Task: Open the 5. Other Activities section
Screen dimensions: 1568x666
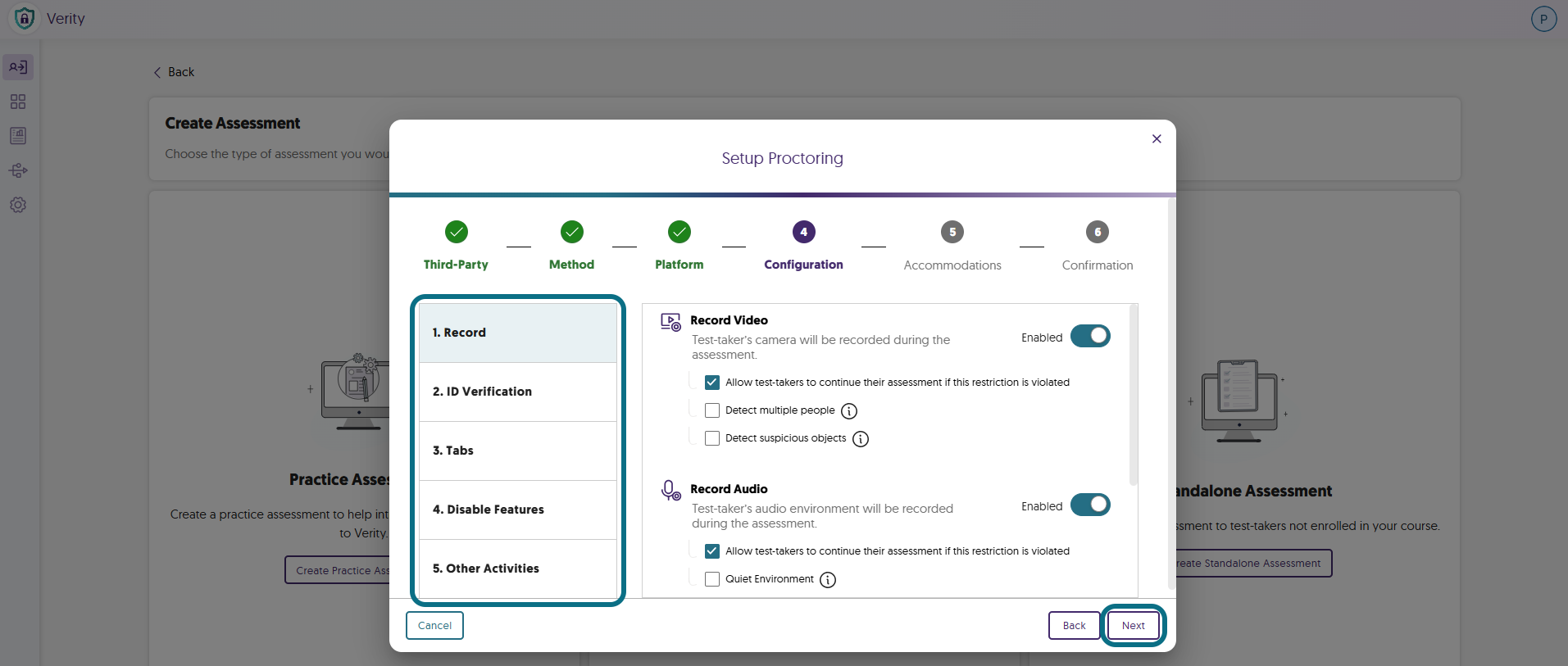Action: click(518, 569)
